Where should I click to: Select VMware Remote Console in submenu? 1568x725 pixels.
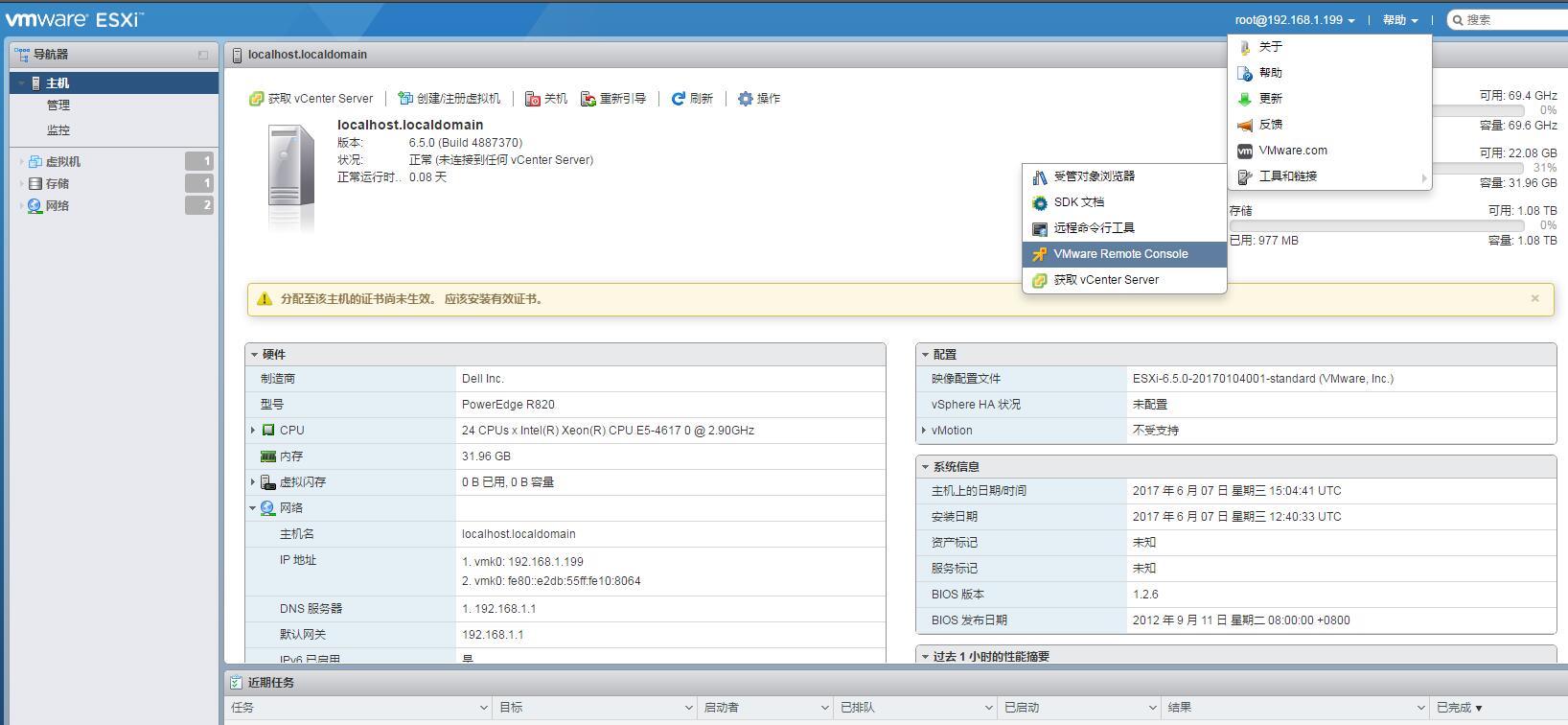(1120, 254)
